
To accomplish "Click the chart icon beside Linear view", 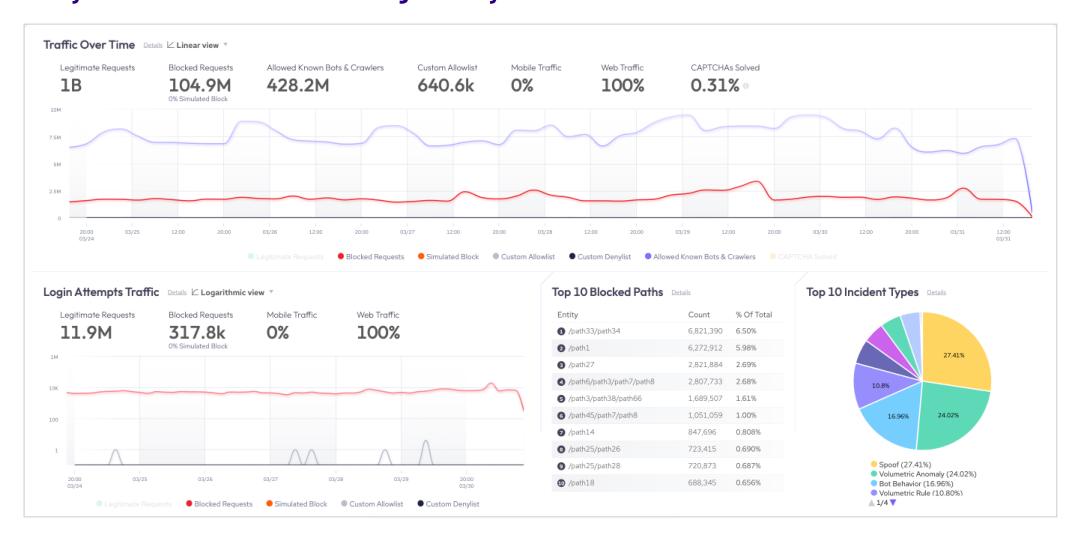I will (x=170, y=45).
